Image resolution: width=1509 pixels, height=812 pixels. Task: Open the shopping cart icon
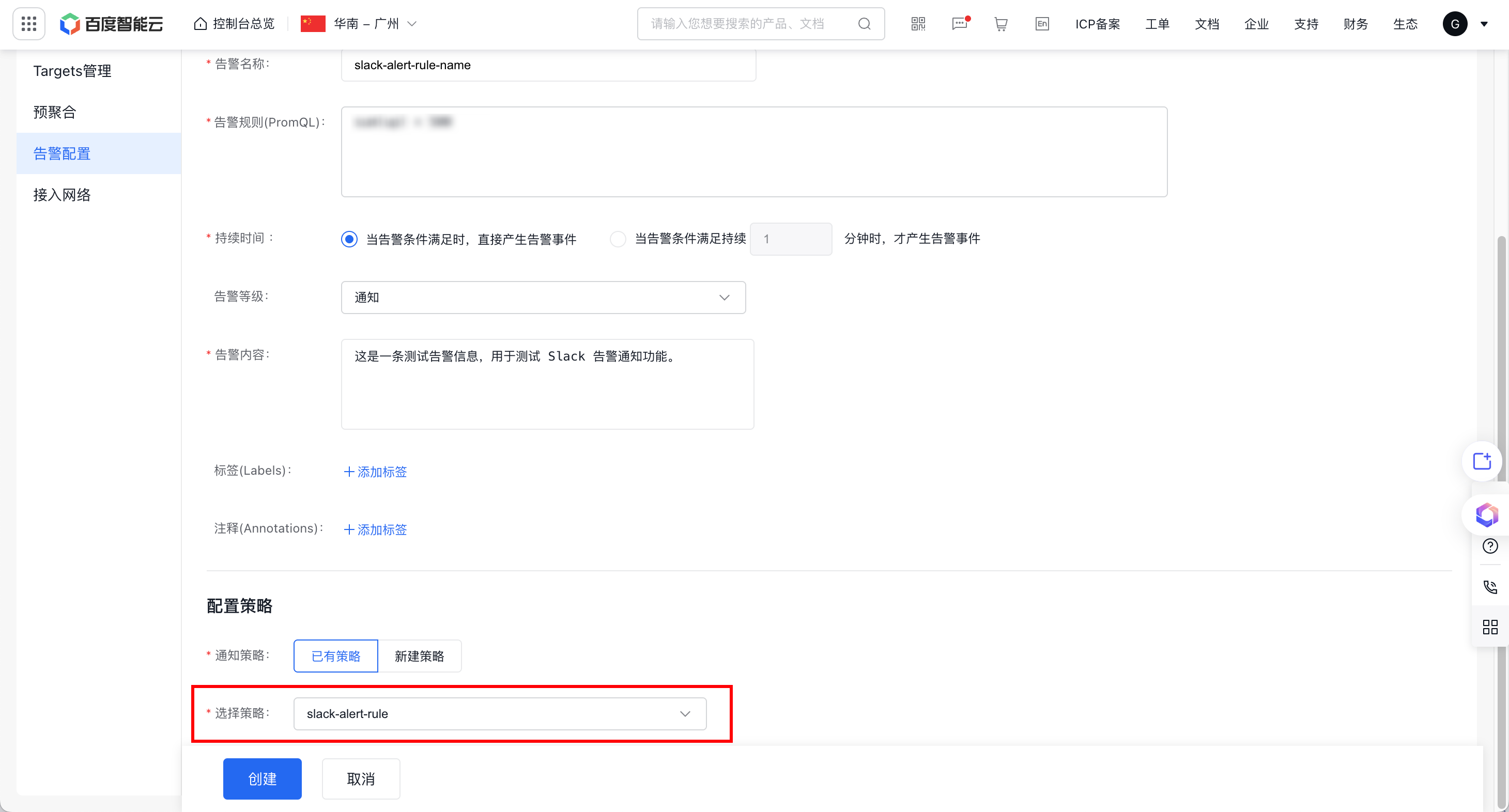(1000, 24)
